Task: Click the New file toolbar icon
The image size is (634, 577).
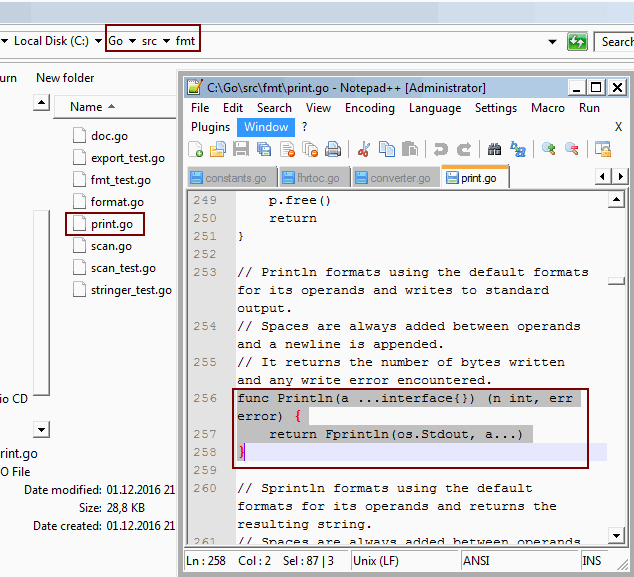Action: [x=196, y=150]
